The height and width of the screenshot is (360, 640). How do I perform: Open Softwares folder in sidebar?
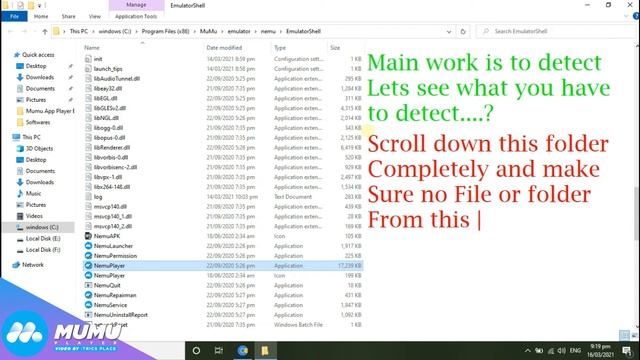tap(38, 122)
